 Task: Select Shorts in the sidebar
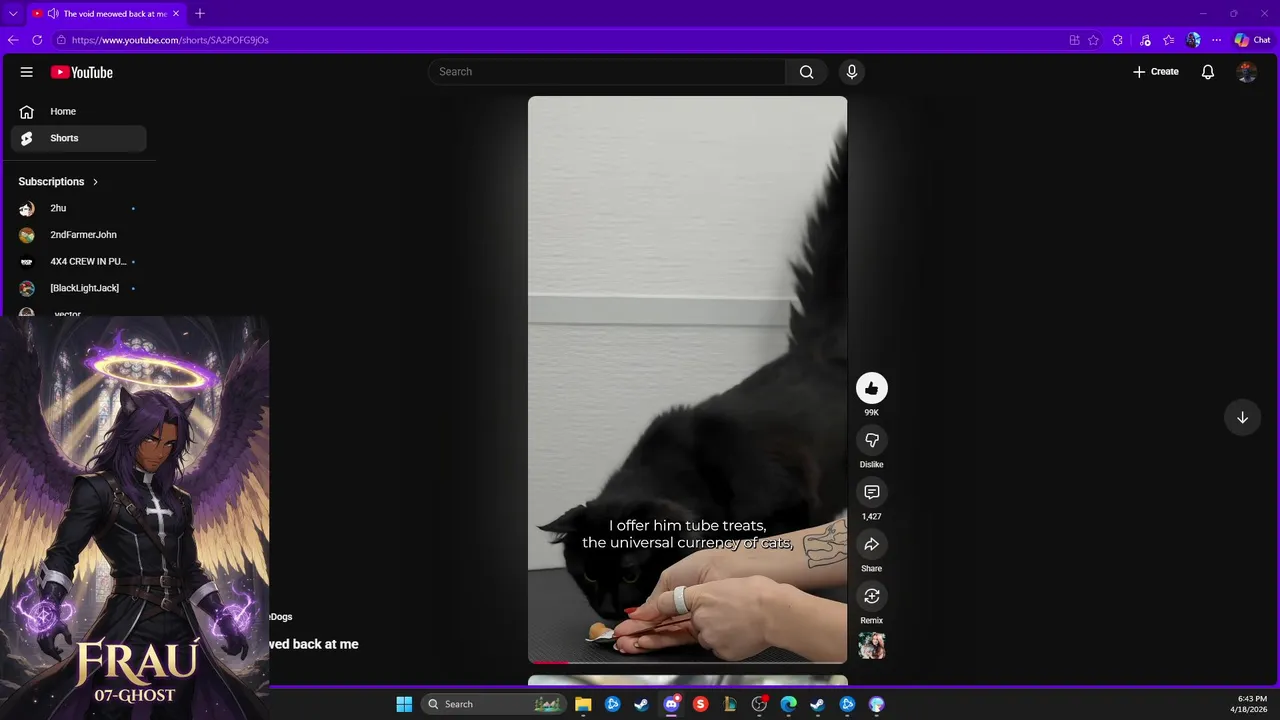[79, 138]
